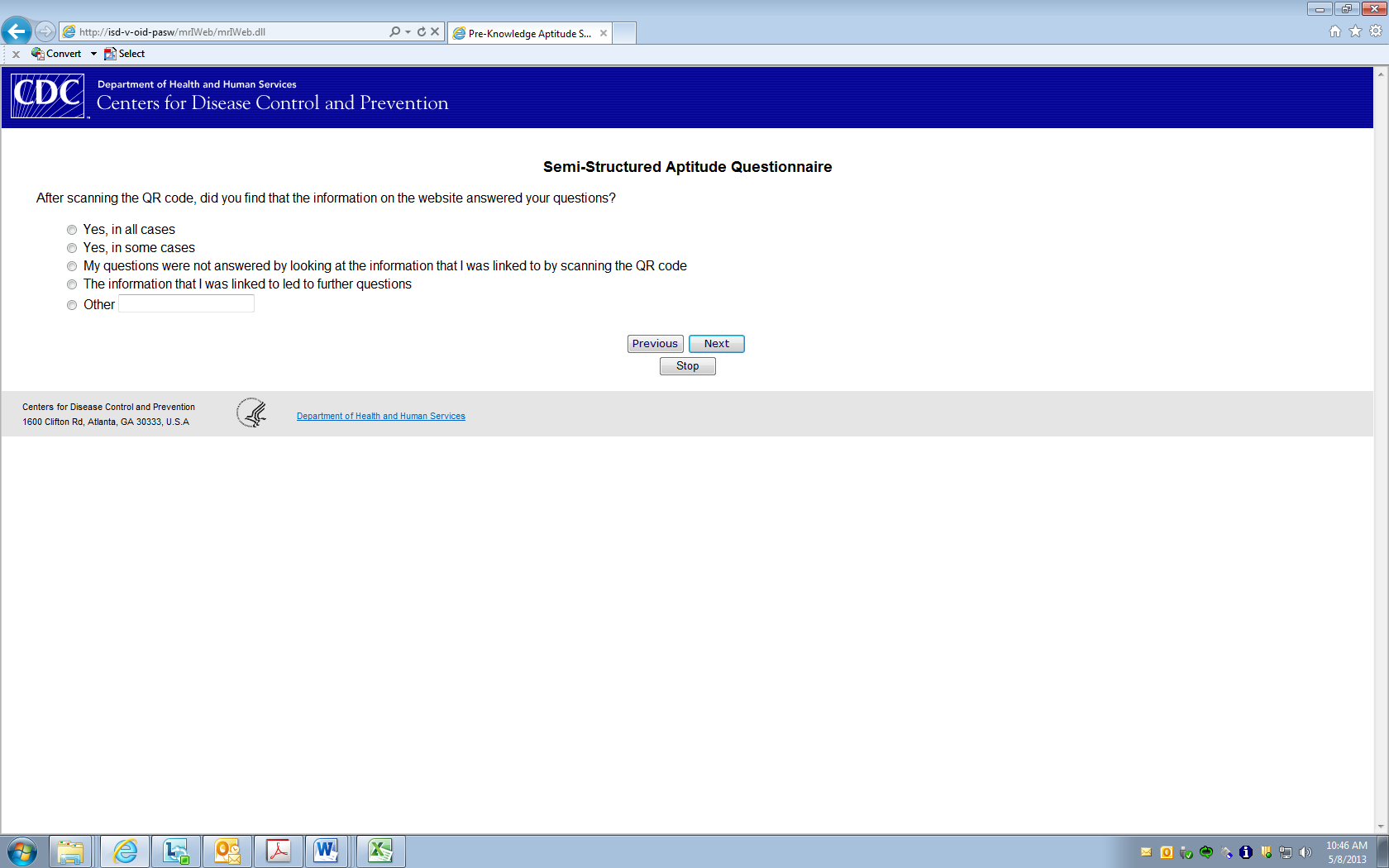Open the browser Tools gear icon
Screen dimensions: 1389x868
coord(1376,31)
